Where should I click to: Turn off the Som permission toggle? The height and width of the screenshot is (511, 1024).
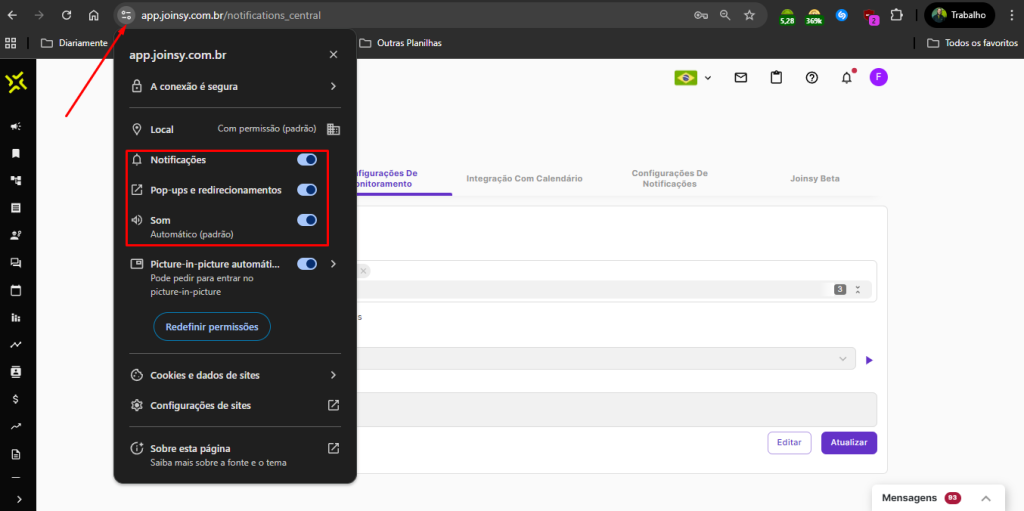307,220
